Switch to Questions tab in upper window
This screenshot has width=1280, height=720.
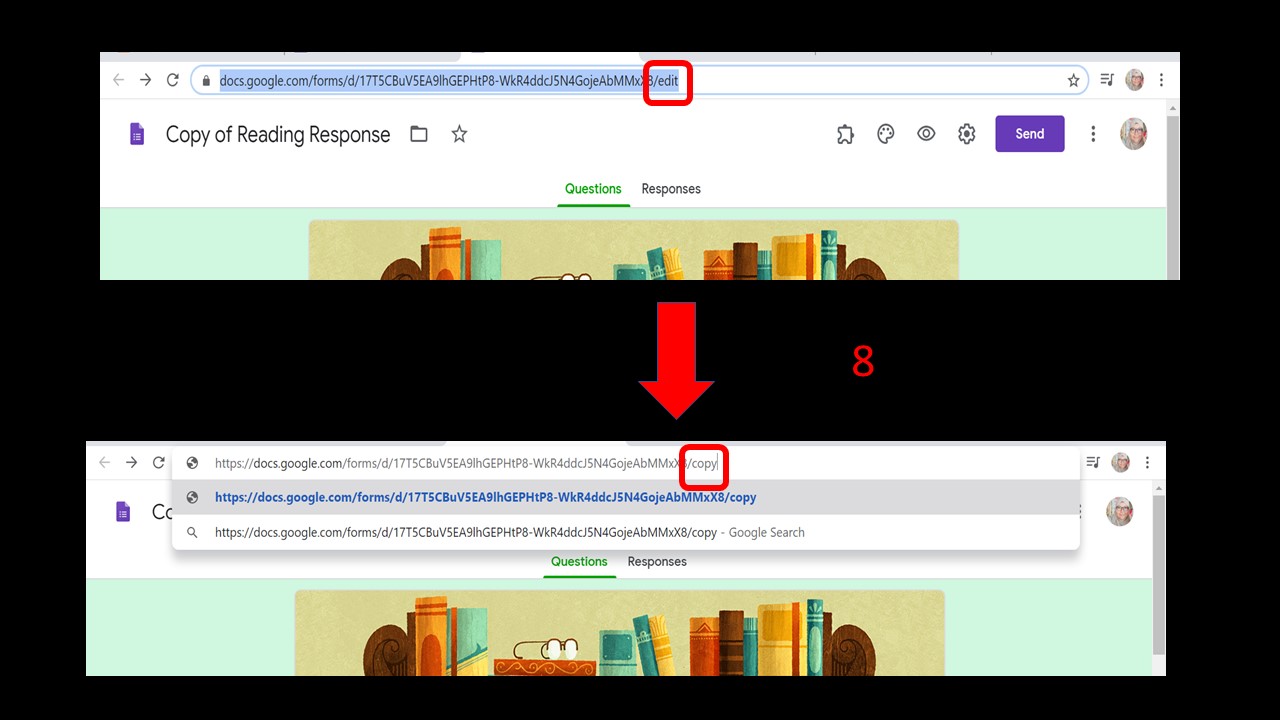pos(593,189)
